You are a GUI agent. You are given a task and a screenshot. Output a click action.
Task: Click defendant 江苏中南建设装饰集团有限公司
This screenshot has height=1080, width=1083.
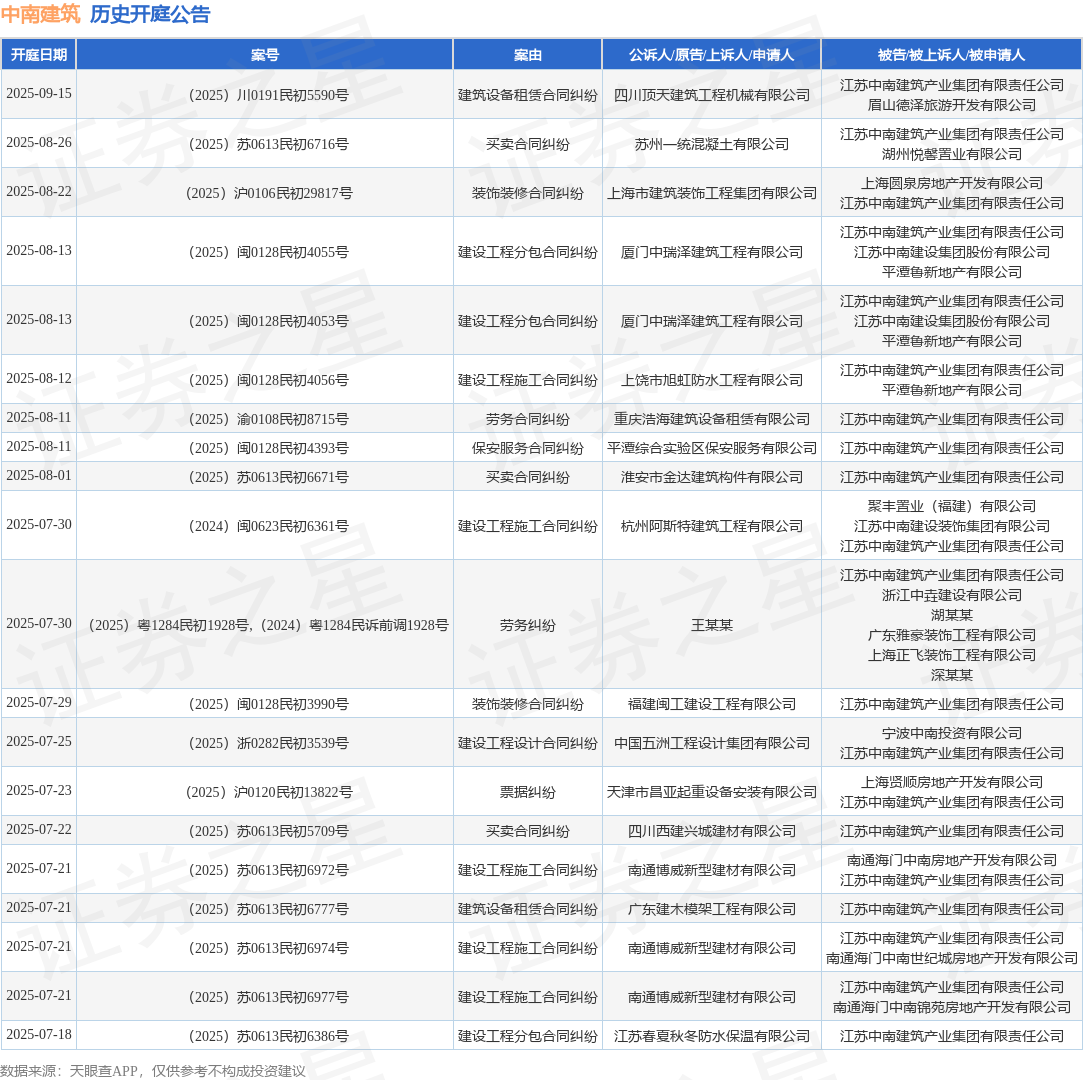[x=951, y=526]
